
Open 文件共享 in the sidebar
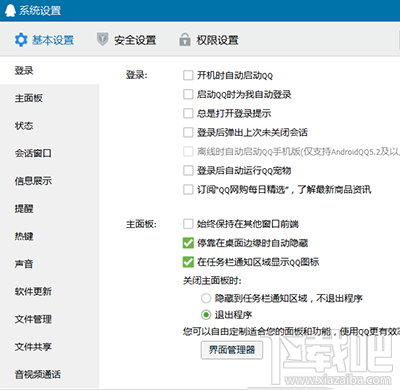click(50, 347)
